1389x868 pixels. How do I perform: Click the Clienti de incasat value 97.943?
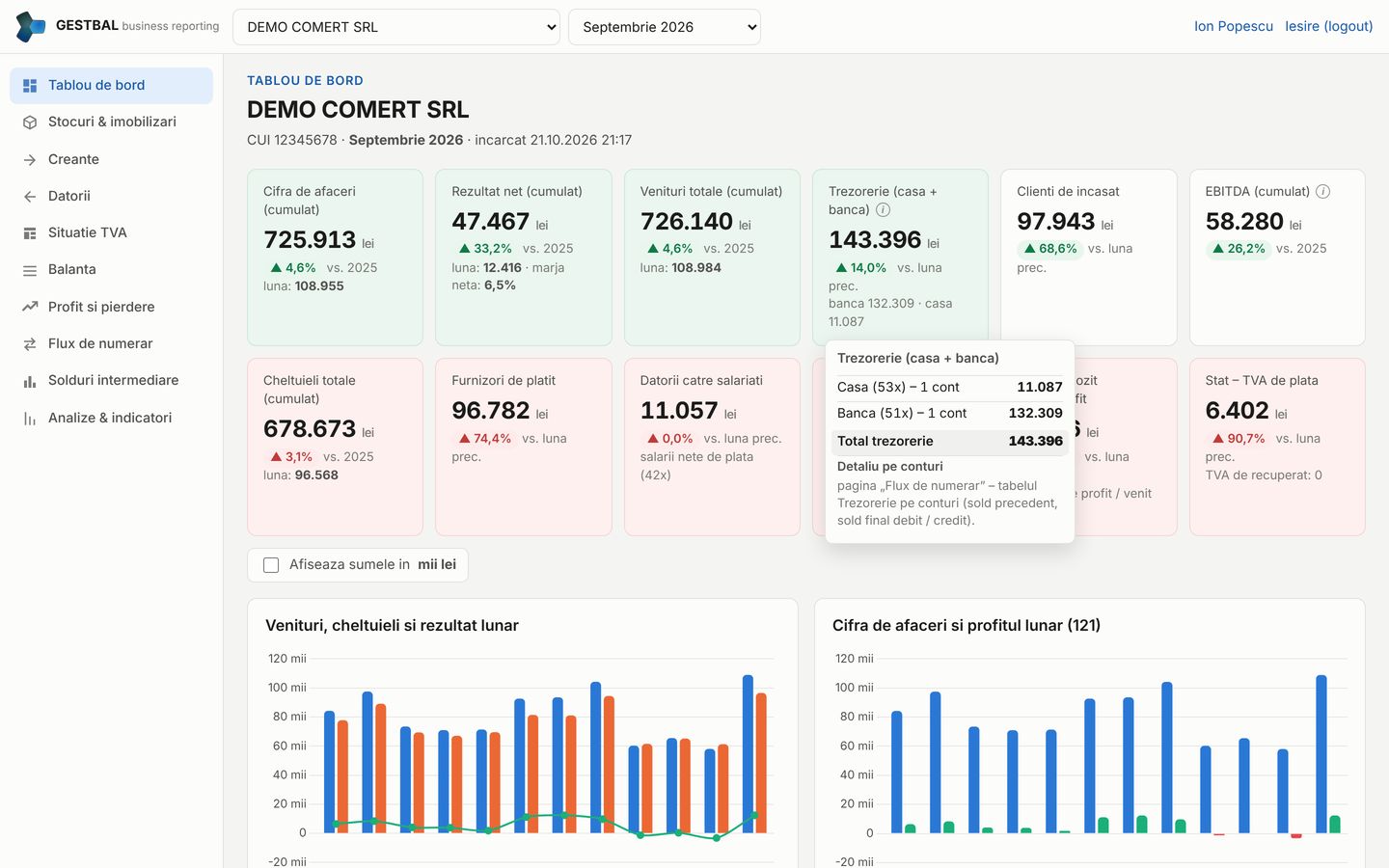[1055, 222]
